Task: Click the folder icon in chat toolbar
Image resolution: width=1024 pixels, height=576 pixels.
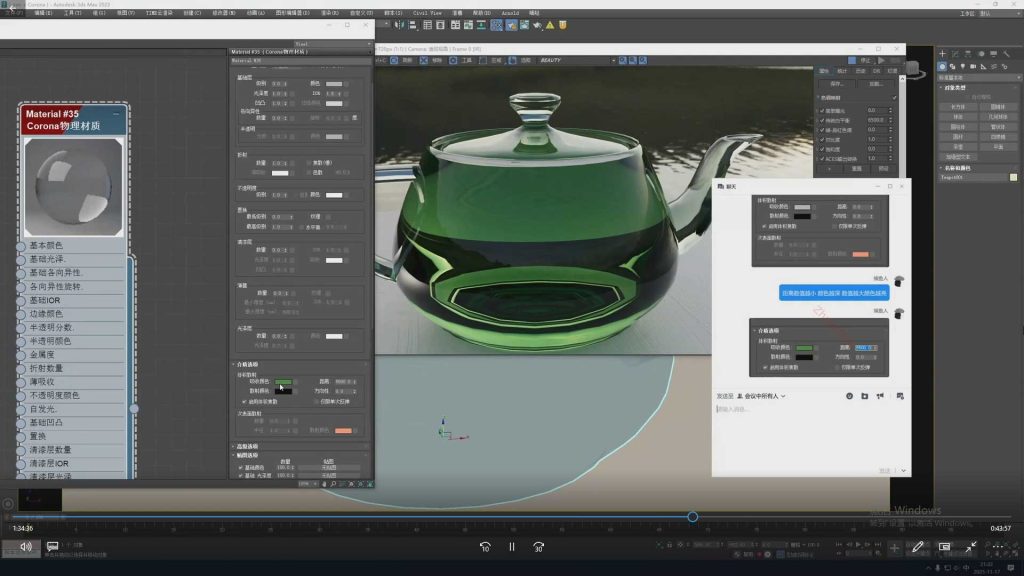Action: tap(865, 396)
